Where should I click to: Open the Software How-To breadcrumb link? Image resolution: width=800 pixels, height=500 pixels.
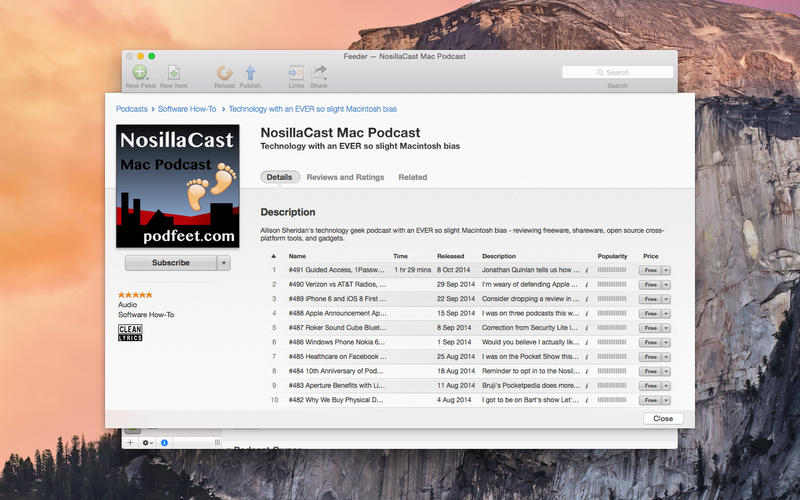click(x=187, y=109)
